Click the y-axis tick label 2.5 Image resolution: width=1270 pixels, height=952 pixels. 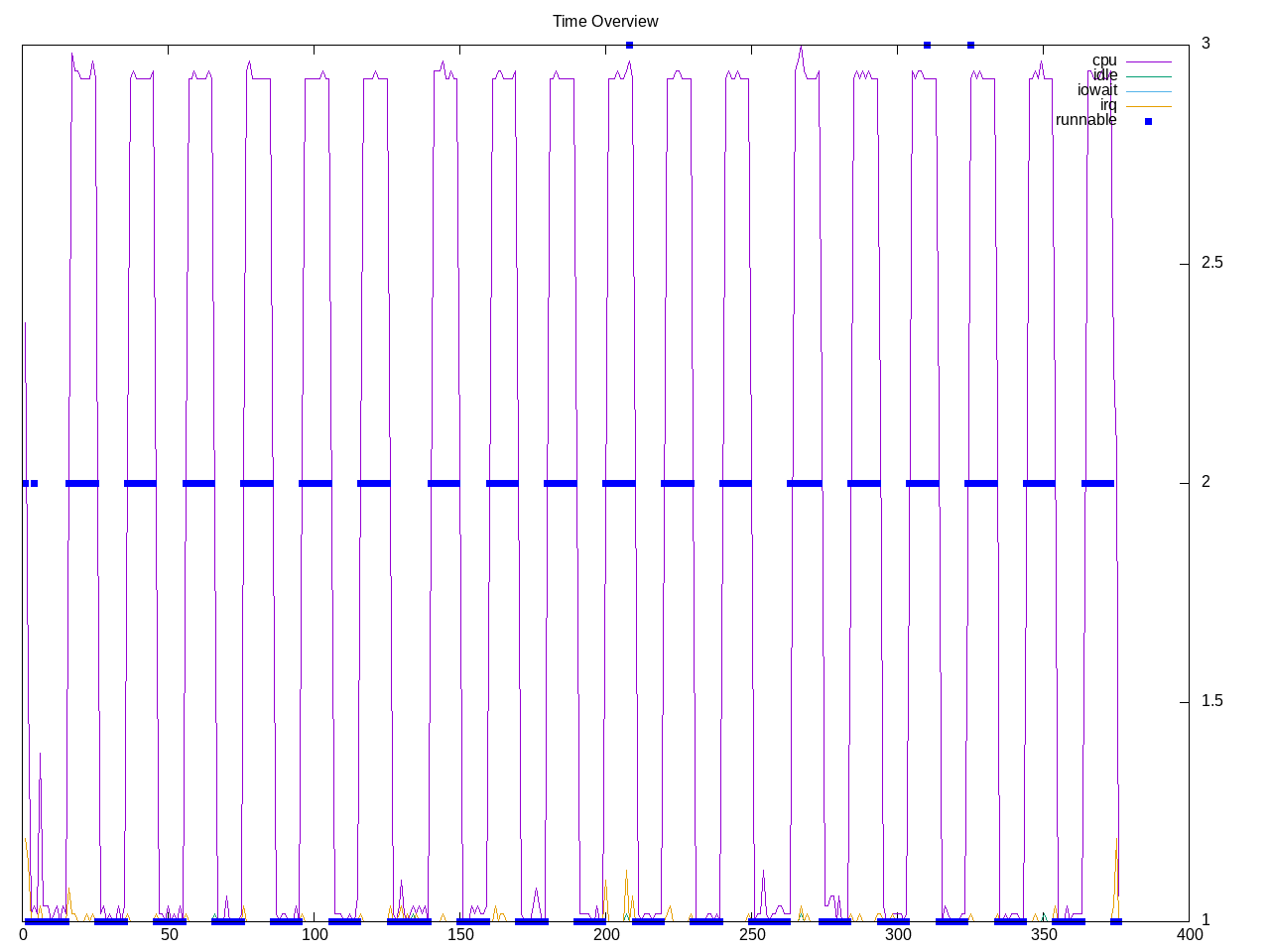[x=1211, y=263]
